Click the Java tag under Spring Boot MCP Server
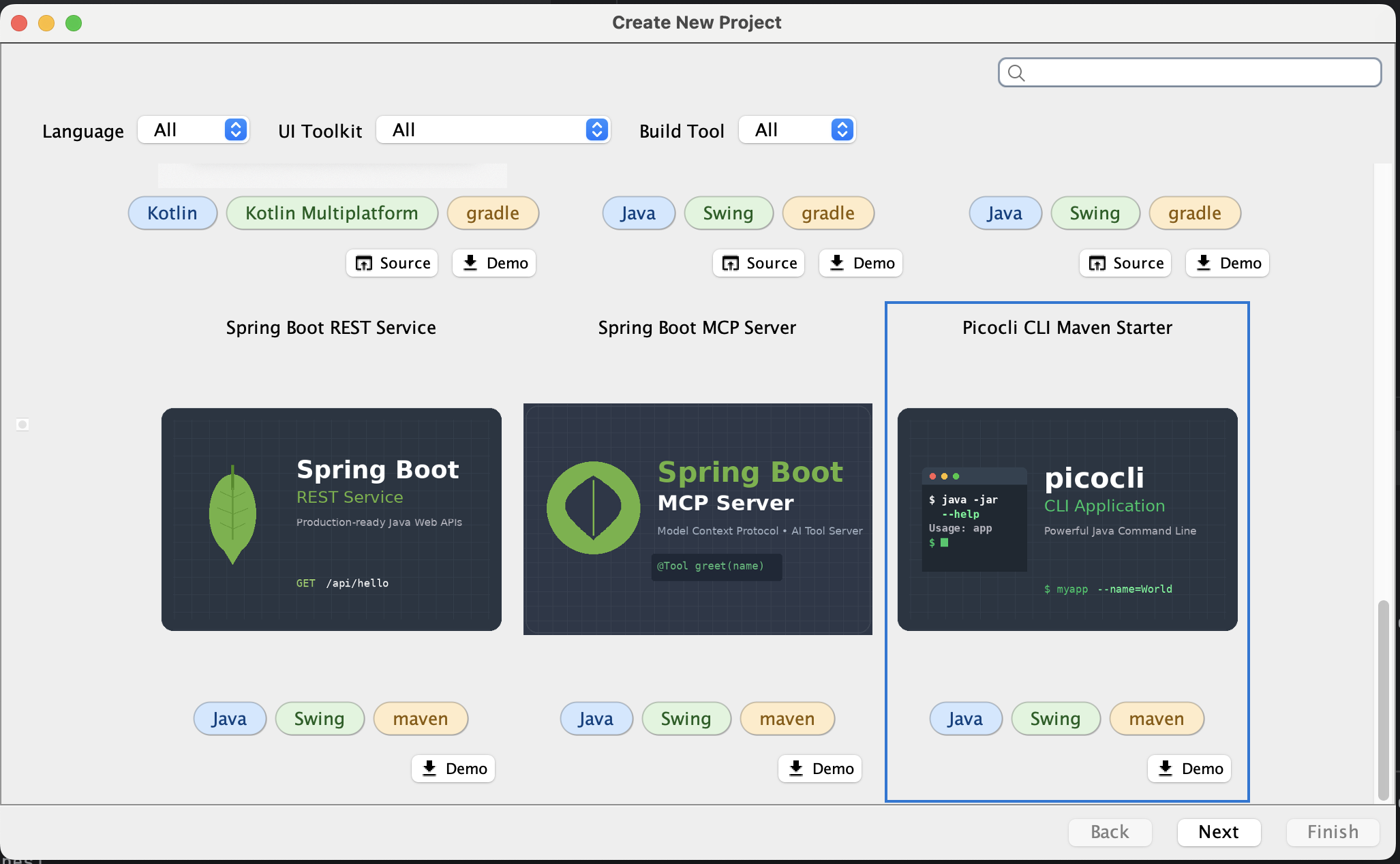1400x864 pixels. (x=596, y=719)
